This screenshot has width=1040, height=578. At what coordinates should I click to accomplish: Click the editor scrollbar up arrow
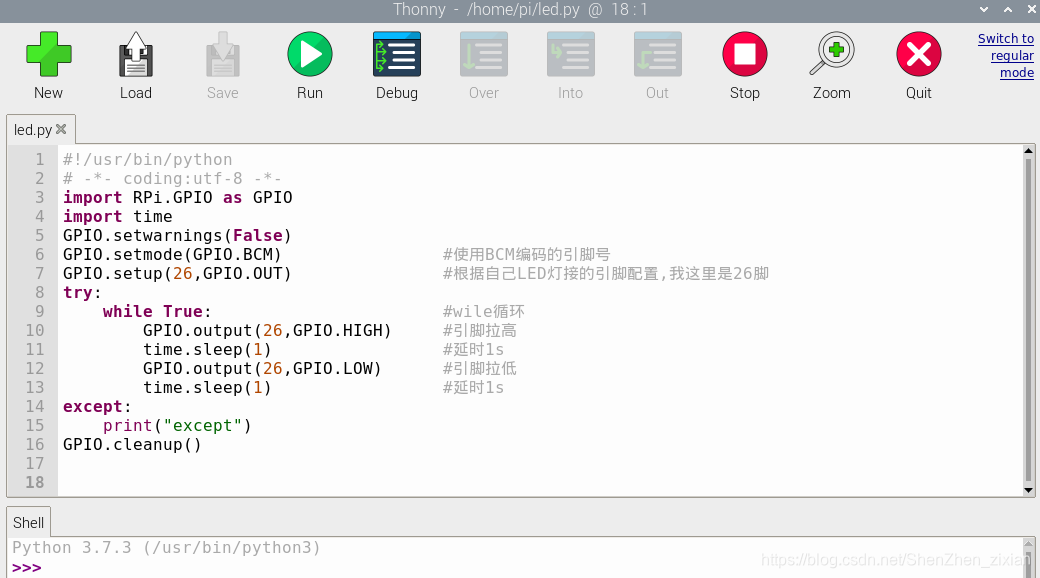point(1028,151)
